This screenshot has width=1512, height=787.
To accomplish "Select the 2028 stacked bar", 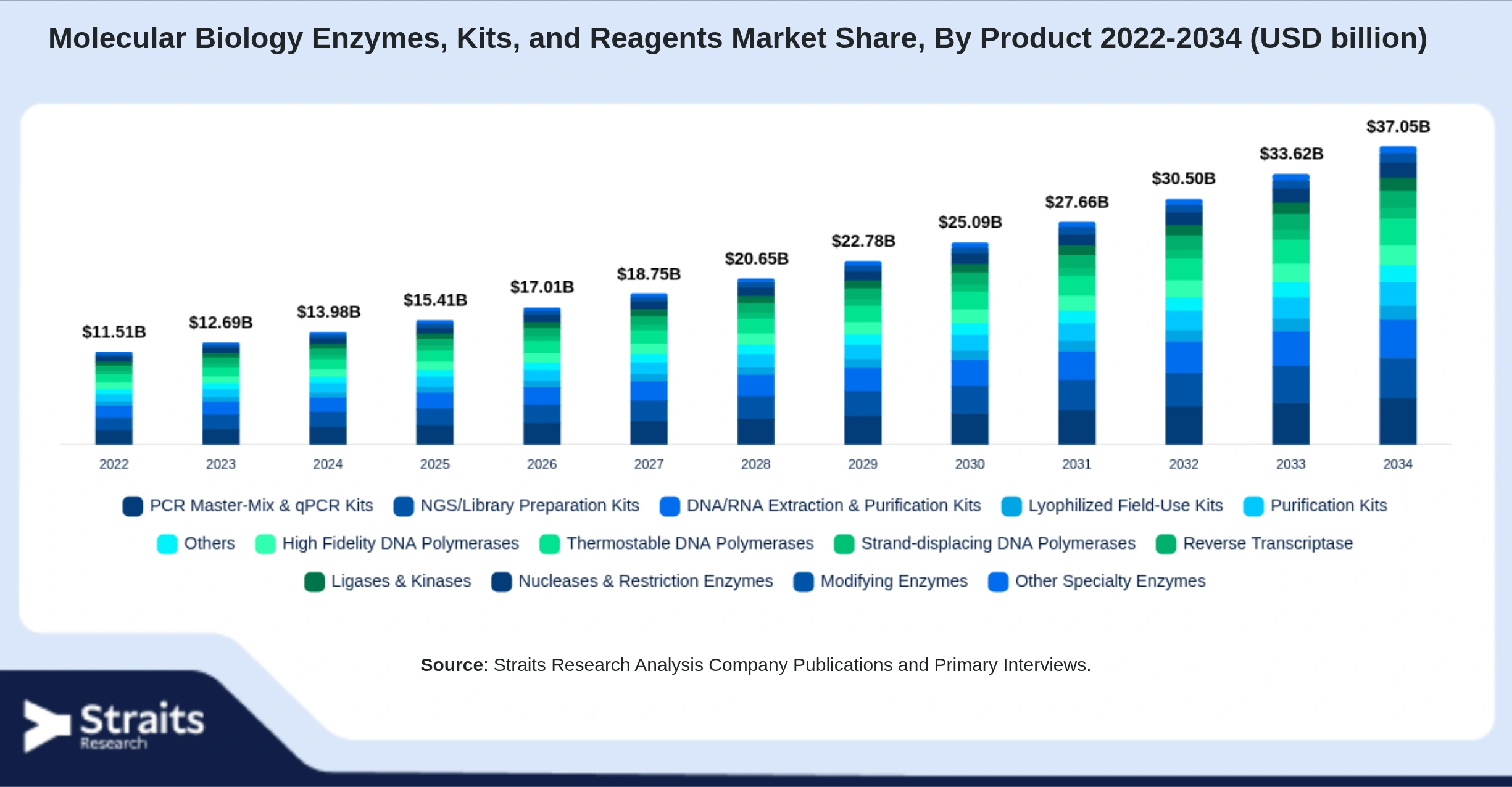I will [x=756, y=361].
